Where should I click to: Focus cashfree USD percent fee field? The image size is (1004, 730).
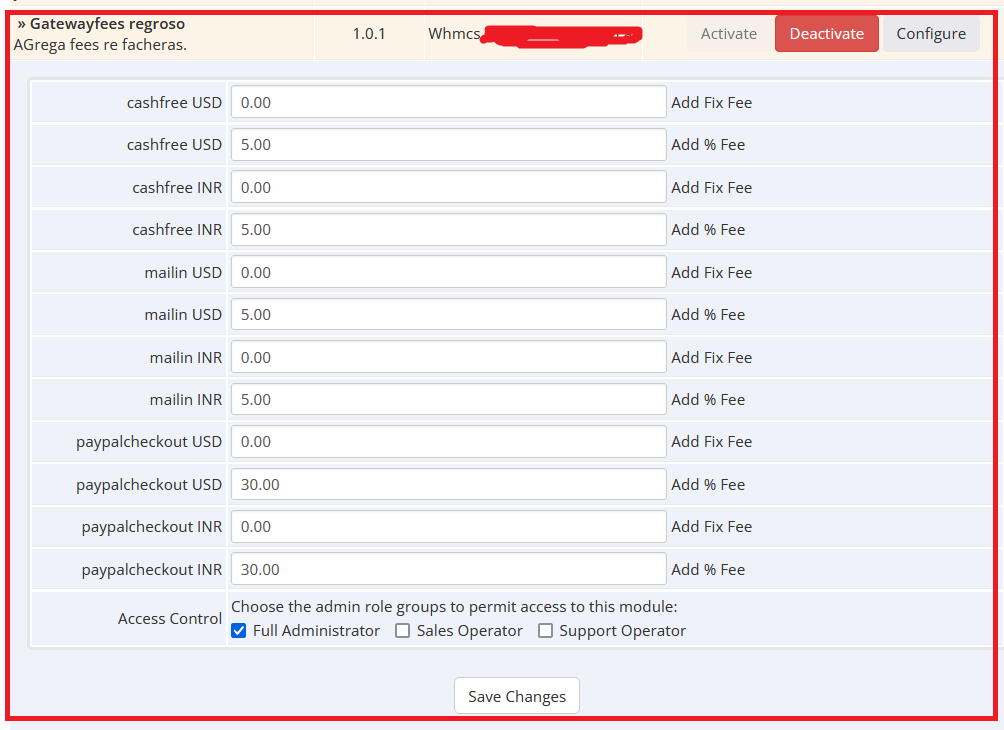click(x=448, y=145)
